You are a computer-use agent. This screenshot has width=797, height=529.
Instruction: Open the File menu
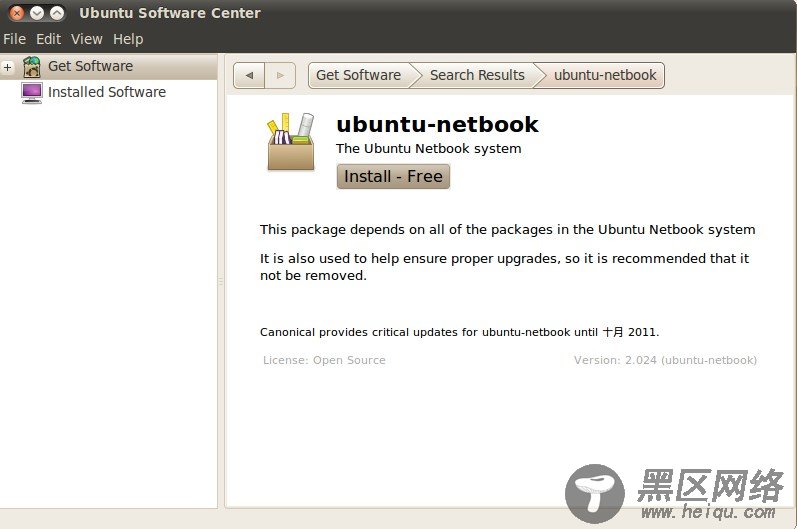tap(14, 39)
